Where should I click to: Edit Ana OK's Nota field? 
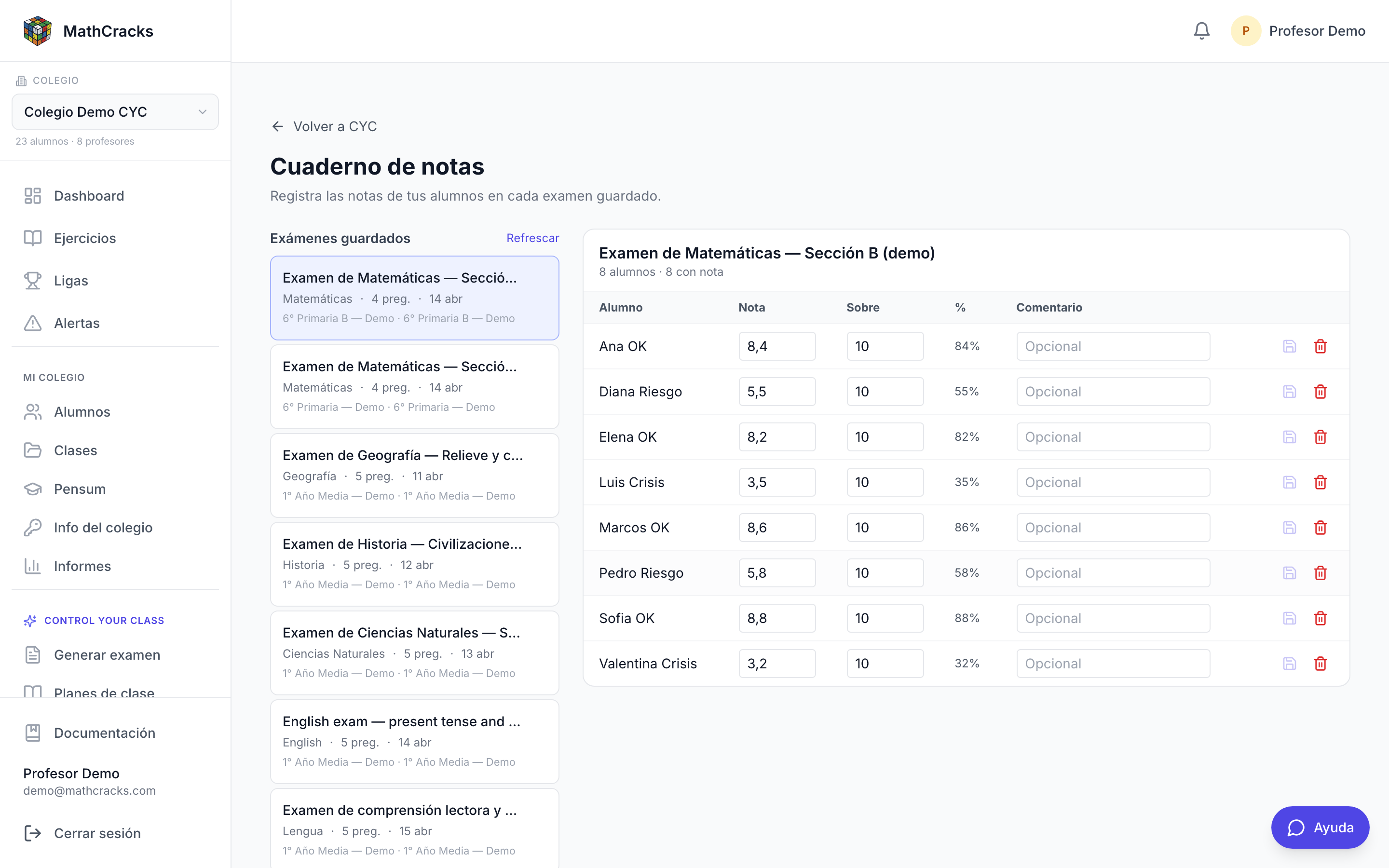777,346
